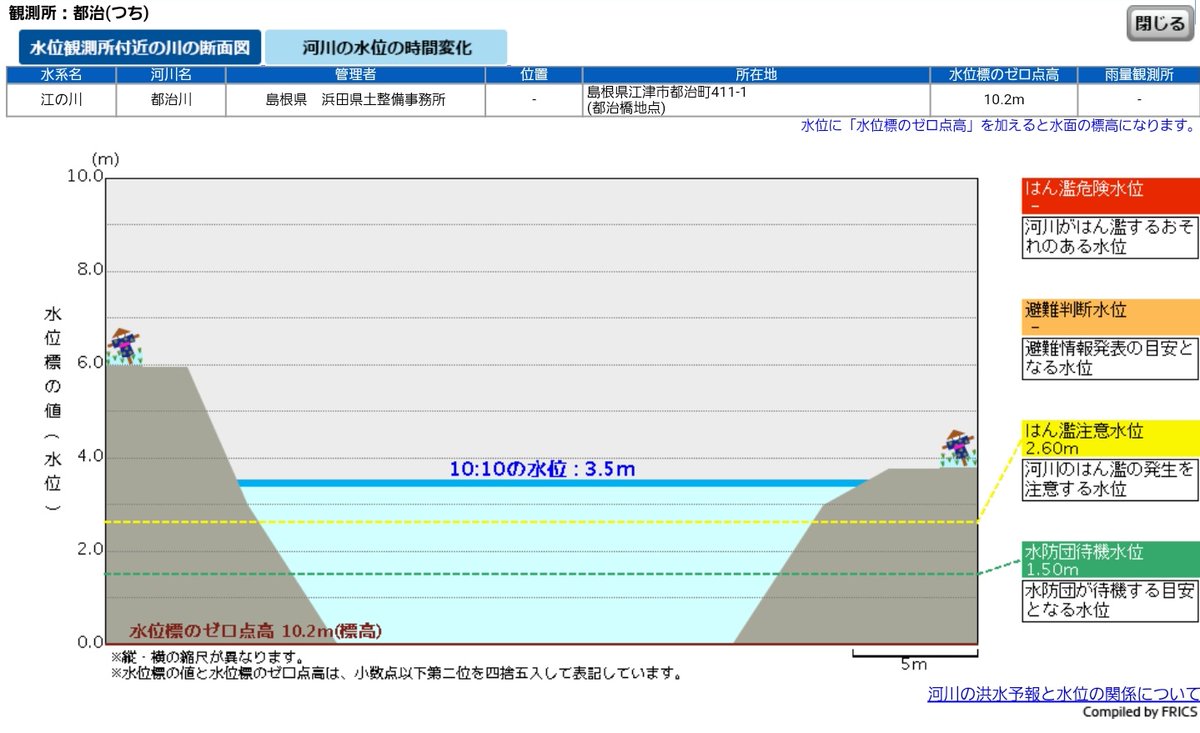
Task: Click the 所在地 column header
Action: (756, 75)
